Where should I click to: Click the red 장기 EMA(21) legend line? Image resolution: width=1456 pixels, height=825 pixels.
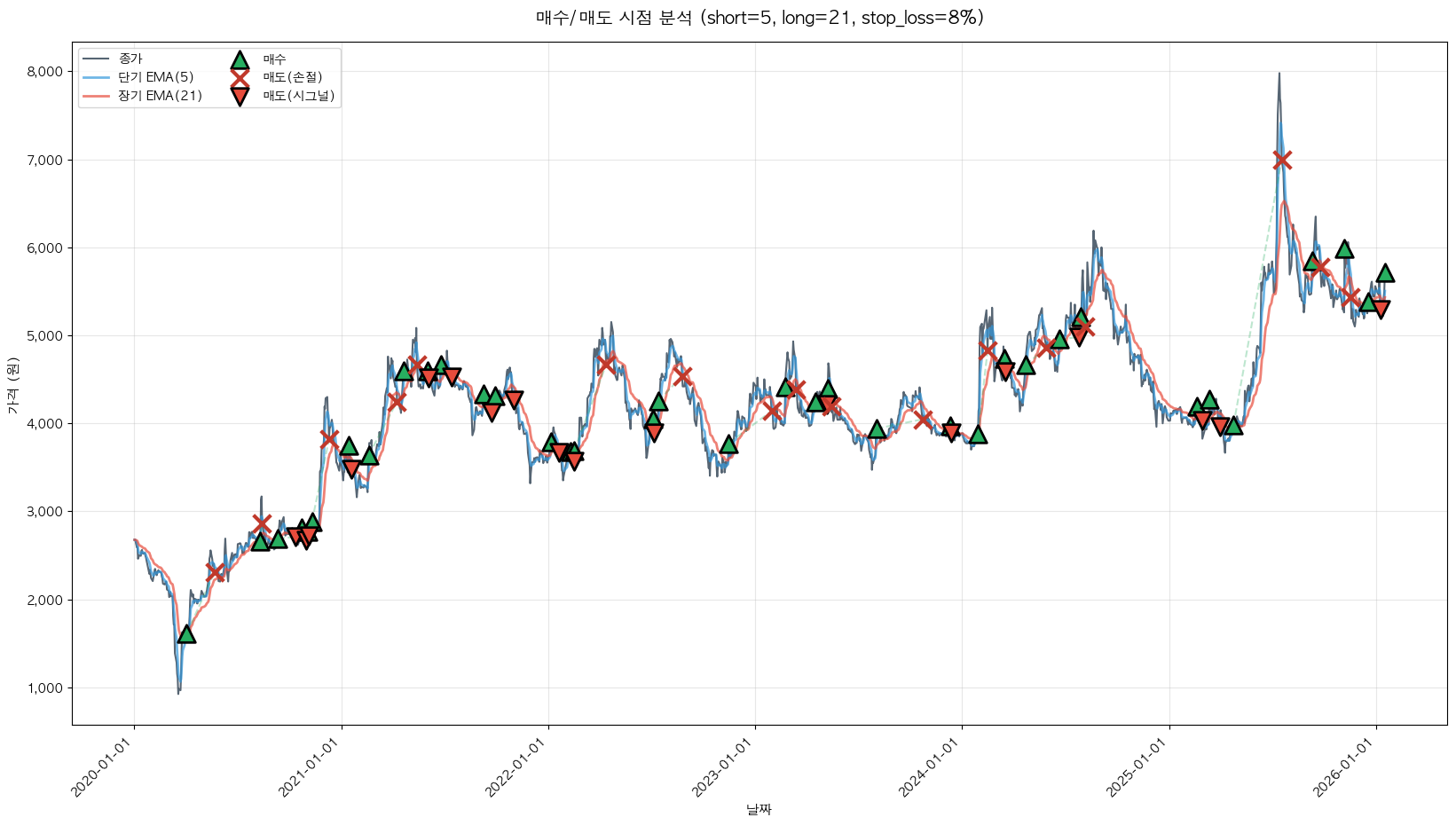pyautogui.click(x=96, y=97)
